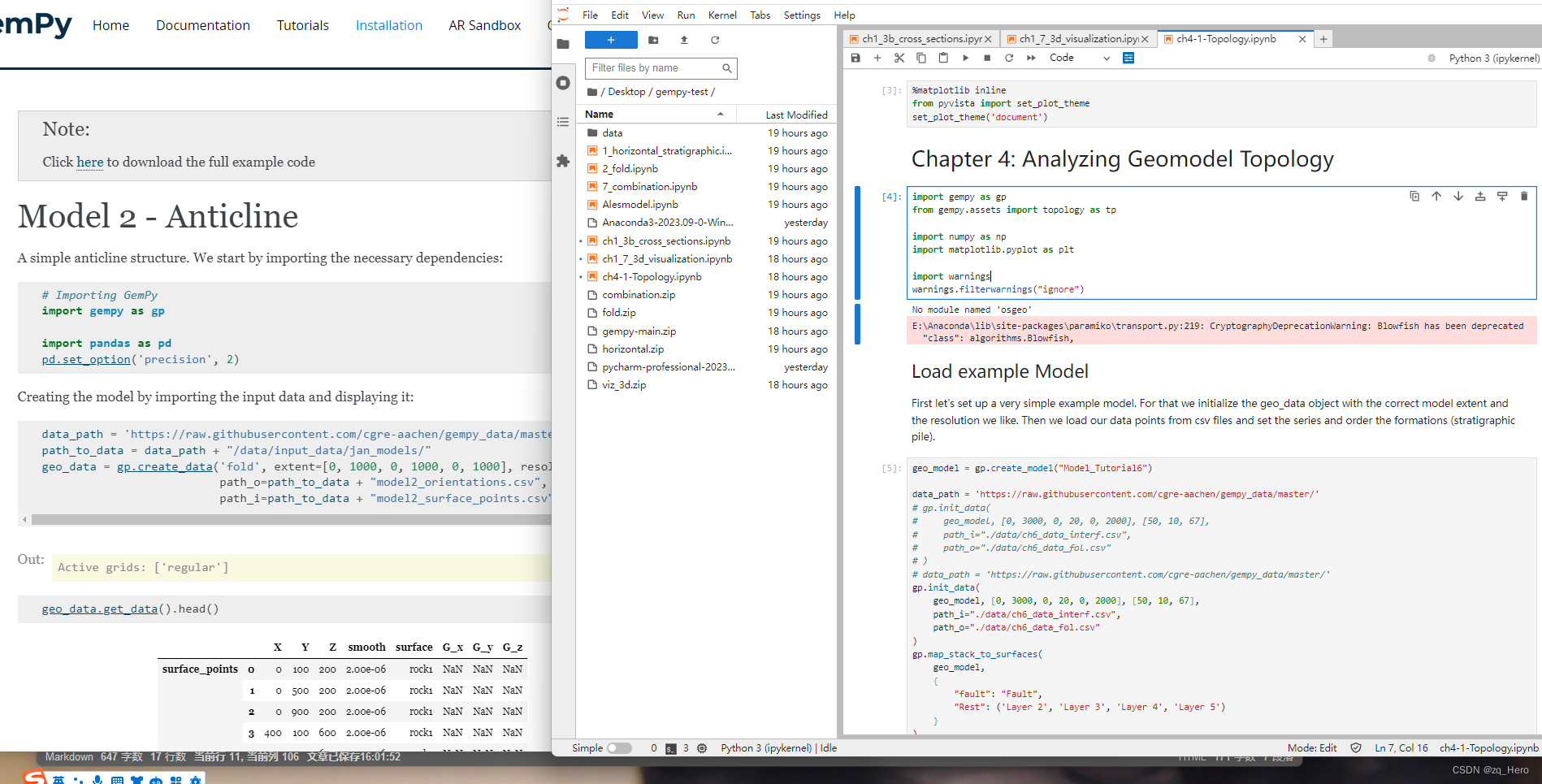The image size is (1542, 784).
Task: Open the table of contents sidebar
Action: pos(563,122)
